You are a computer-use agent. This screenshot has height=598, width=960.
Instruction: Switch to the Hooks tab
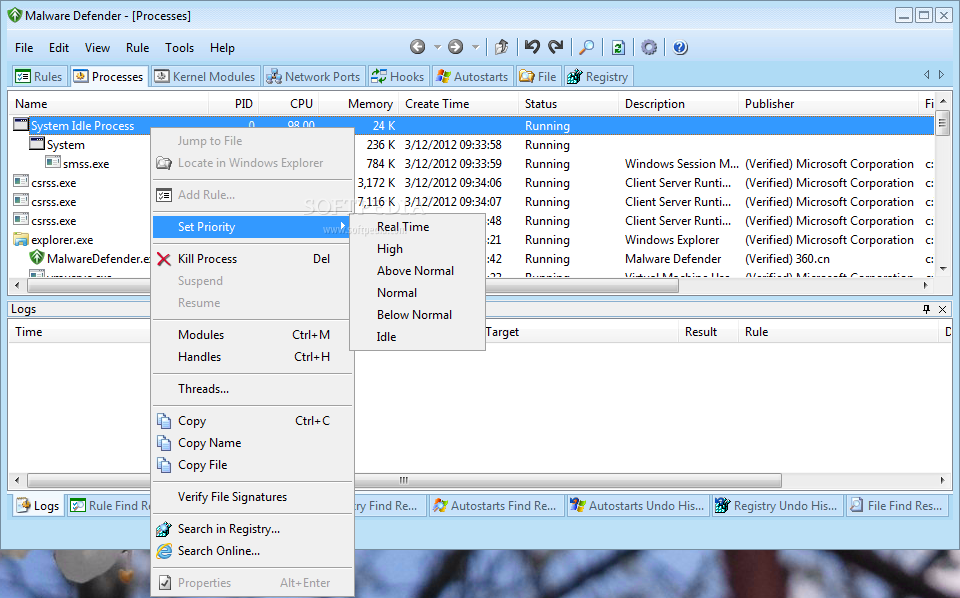coord(397,77)
